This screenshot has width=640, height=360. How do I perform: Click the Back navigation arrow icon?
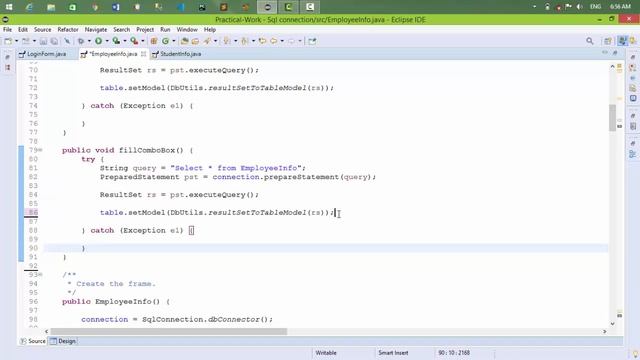tap(273, 41)
